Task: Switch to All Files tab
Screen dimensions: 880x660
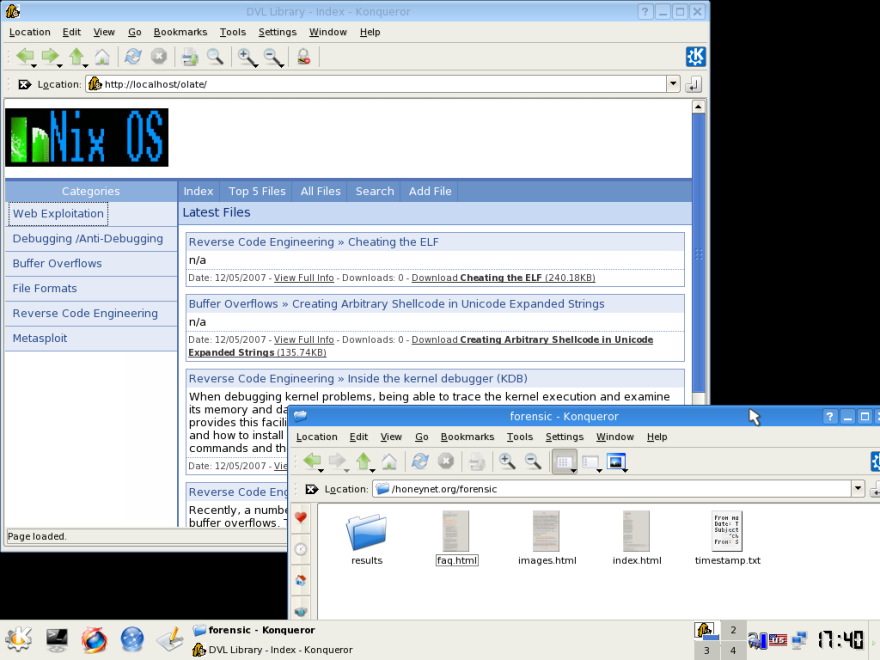Action: point(320,191)
